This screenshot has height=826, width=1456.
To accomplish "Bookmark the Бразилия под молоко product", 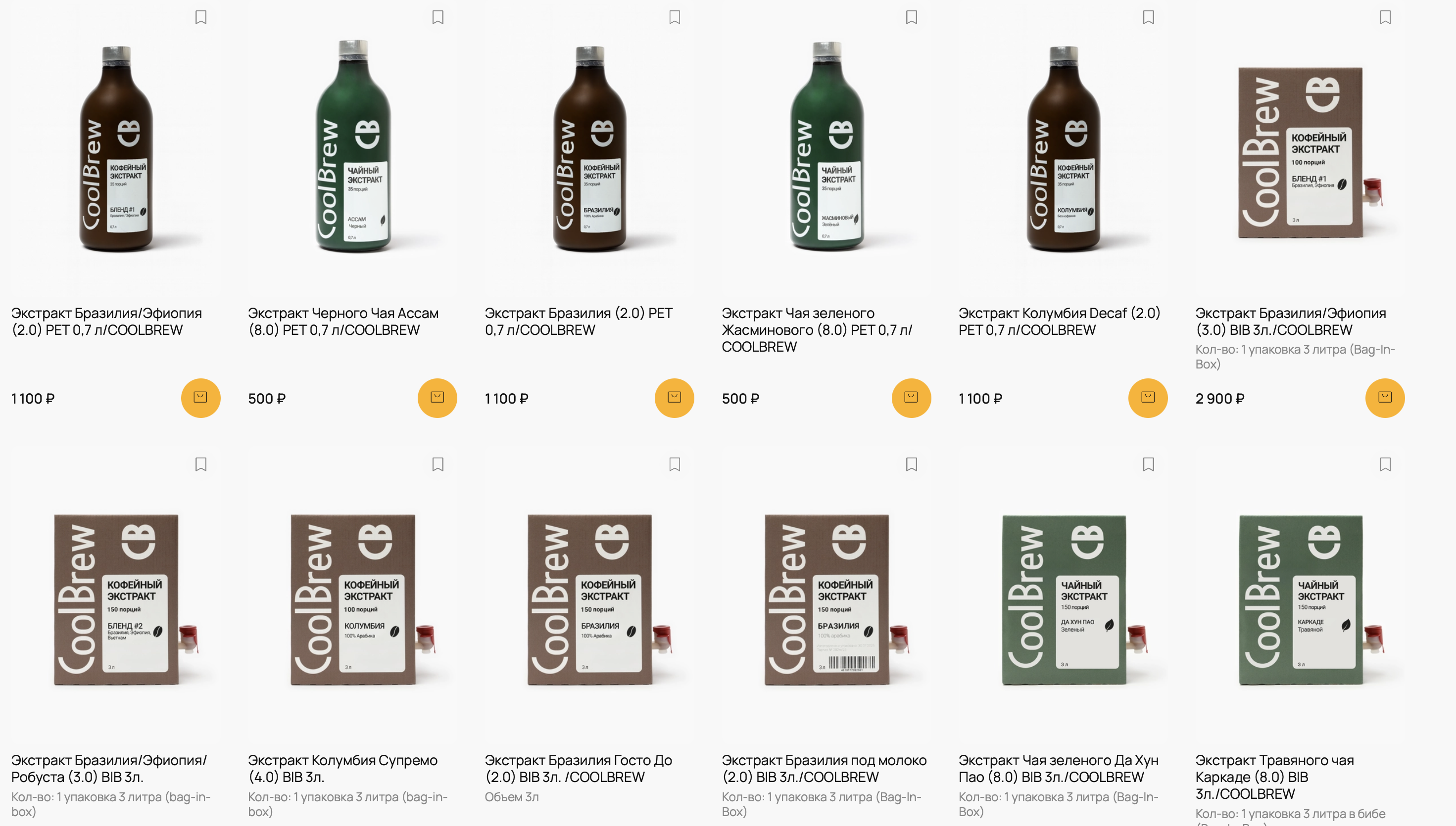I will 912,464.
